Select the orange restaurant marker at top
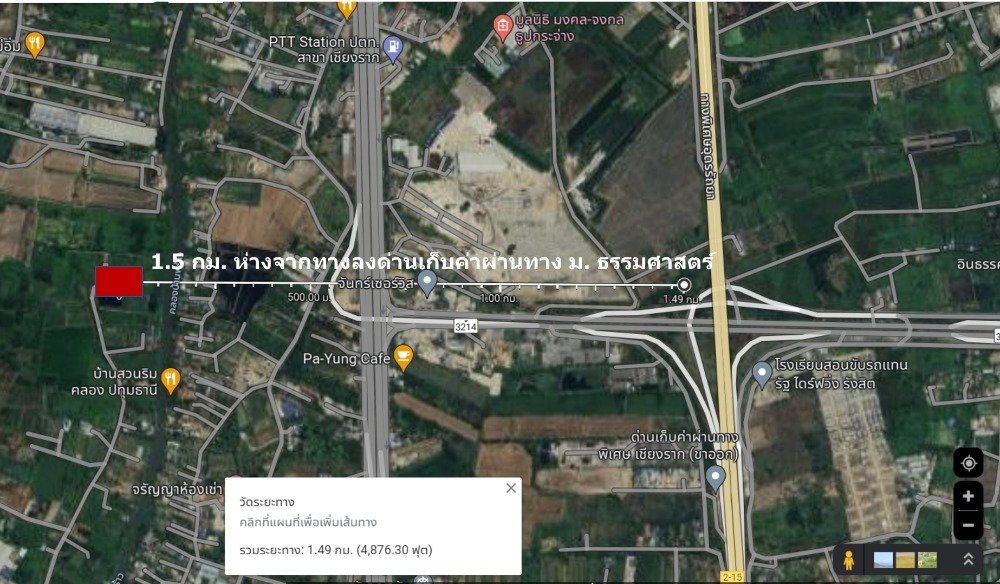 347,8
